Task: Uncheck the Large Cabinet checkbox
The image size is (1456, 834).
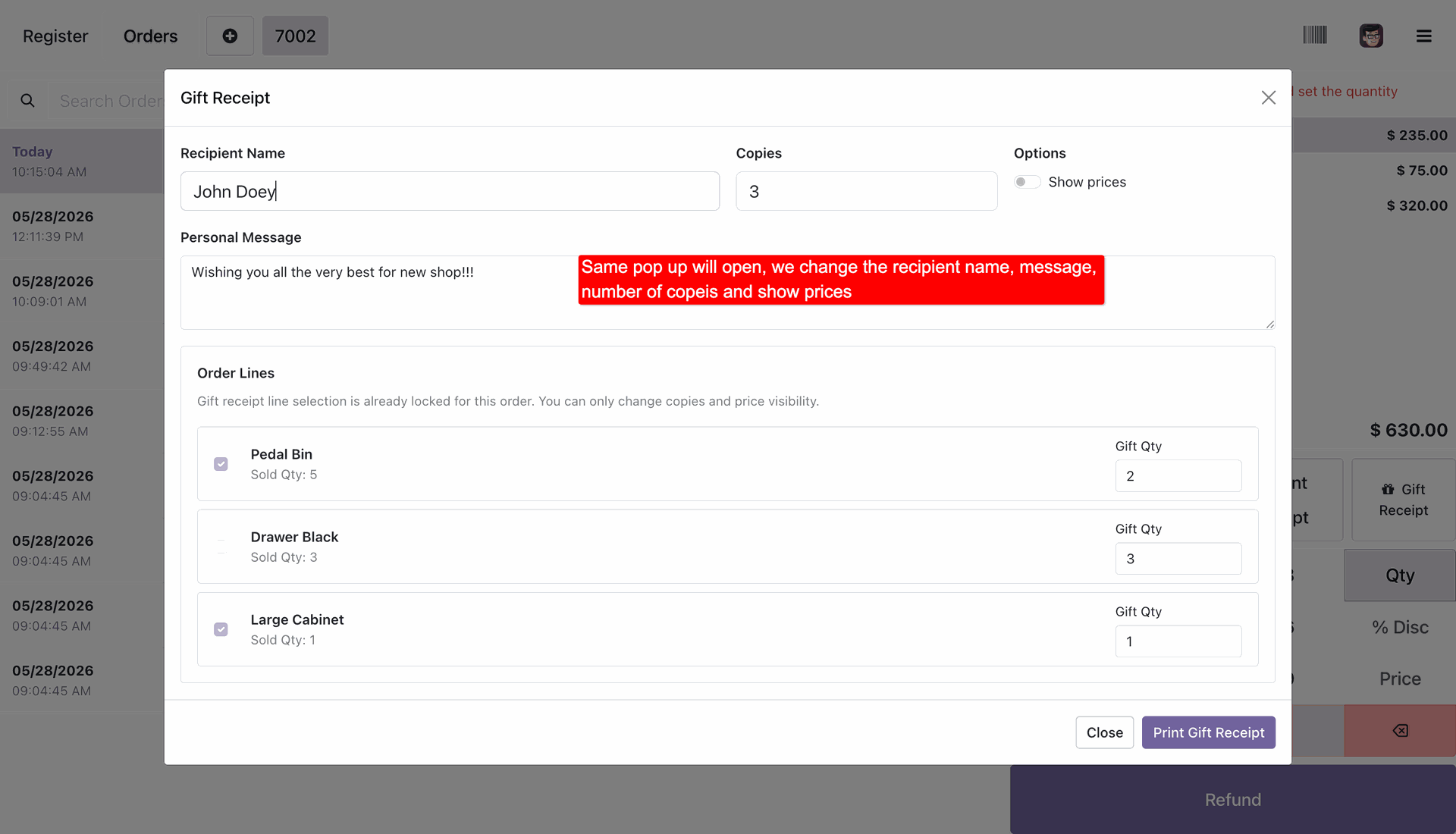Action: pos(221,629)
